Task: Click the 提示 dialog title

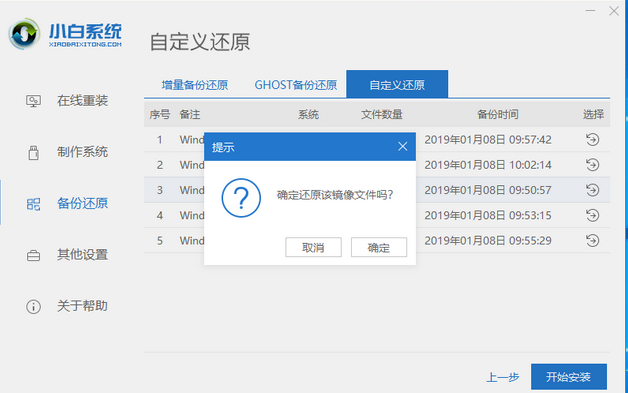Action: 223,147
